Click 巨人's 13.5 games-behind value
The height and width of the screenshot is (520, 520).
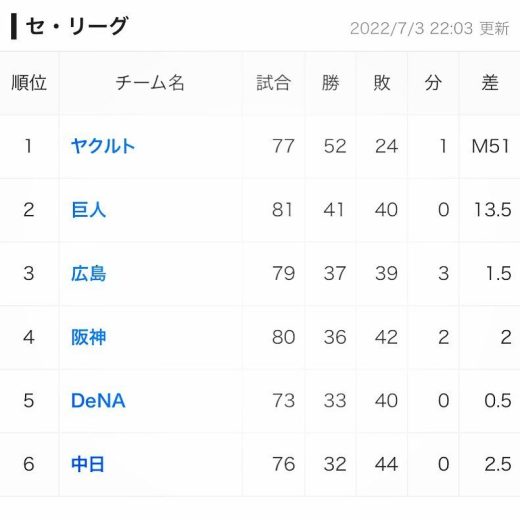[493, 210]
